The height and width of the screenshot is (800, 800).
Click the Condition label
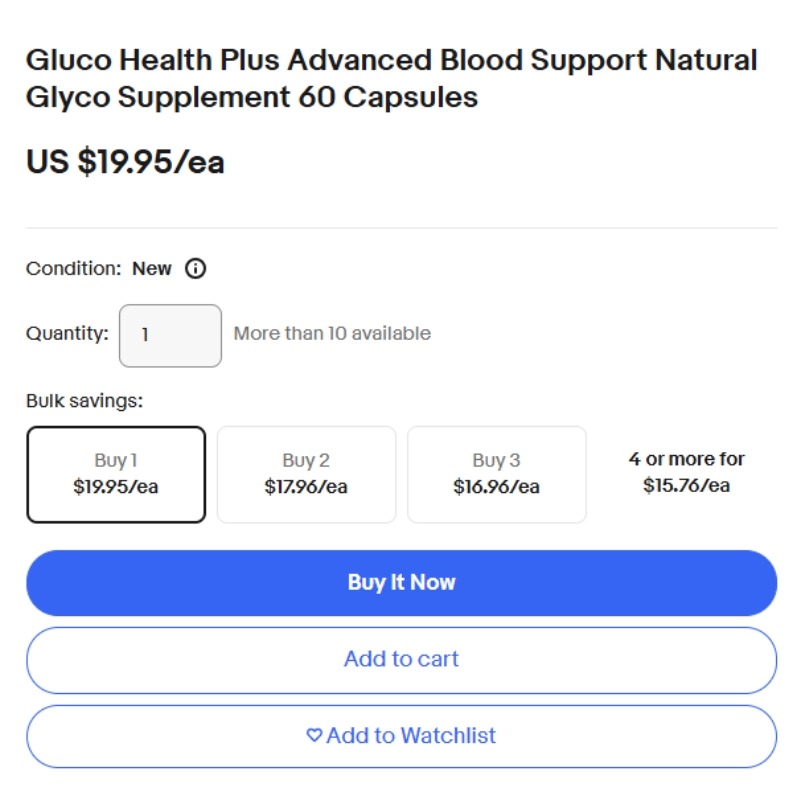[x=74, y=268]
